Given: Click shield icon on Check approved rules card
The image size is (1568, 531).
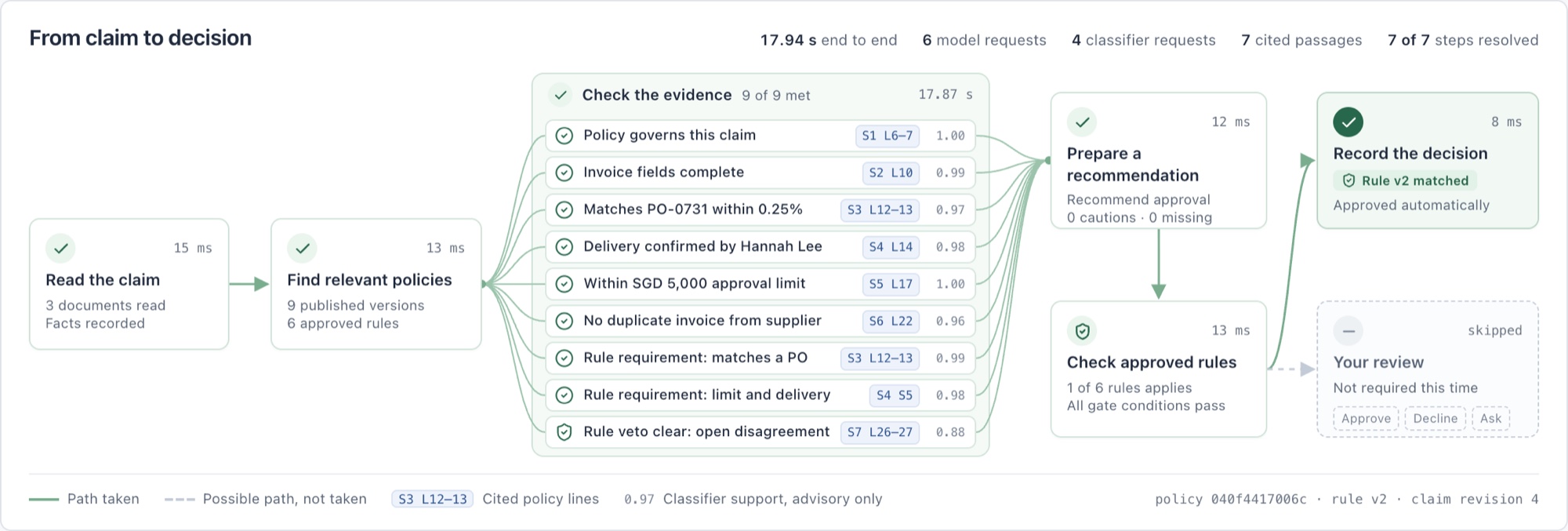Looking at the screenshot, I should [1082, 331].
